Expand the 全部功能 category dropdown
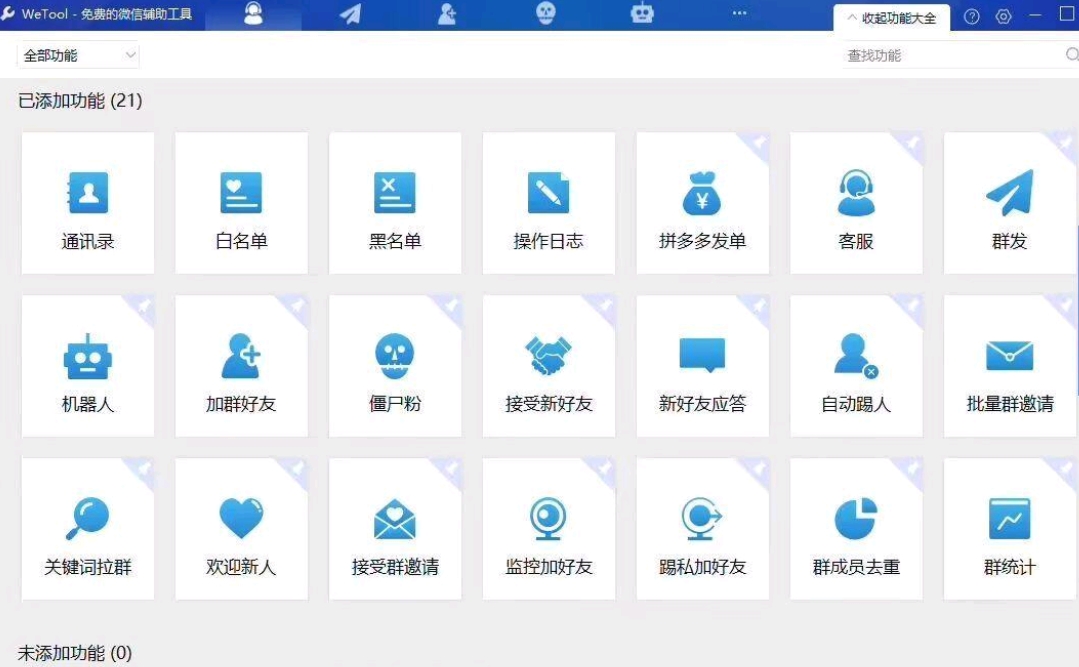 (78, 56)
